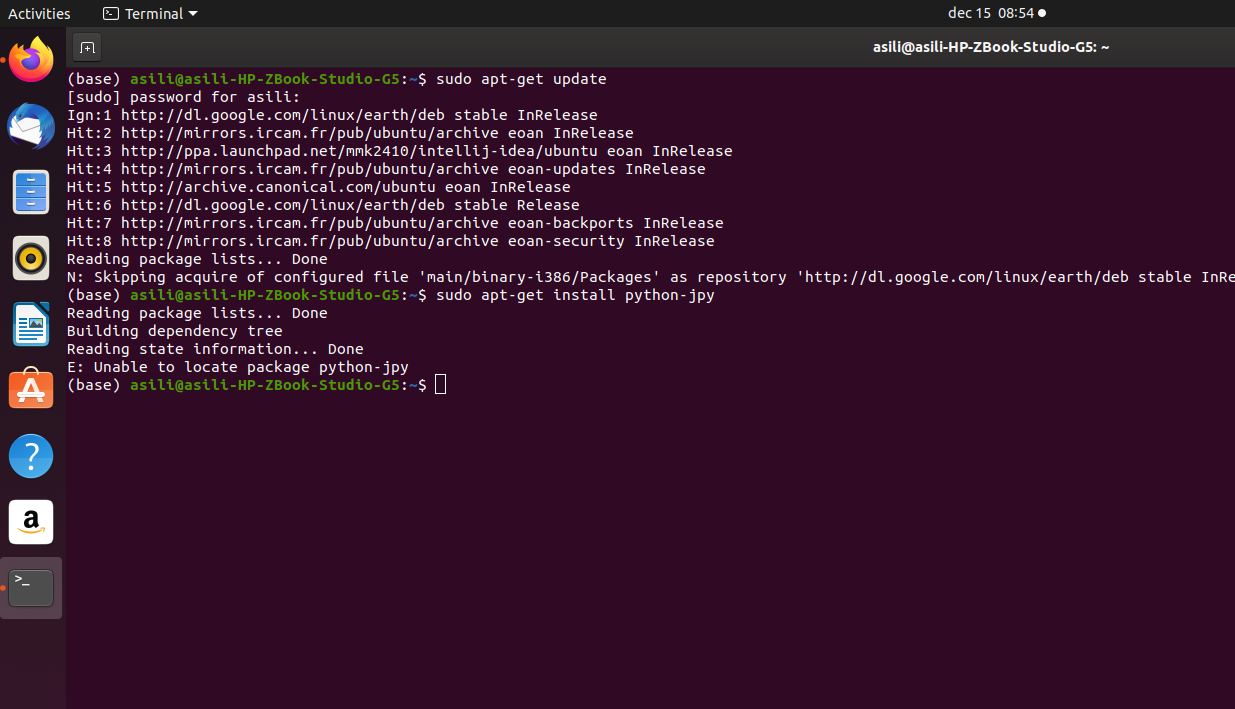Click 'Reading state information... Done' line
Viewport: 1235px width, 709px height.
pyautogui.click(x=215, y=349)
